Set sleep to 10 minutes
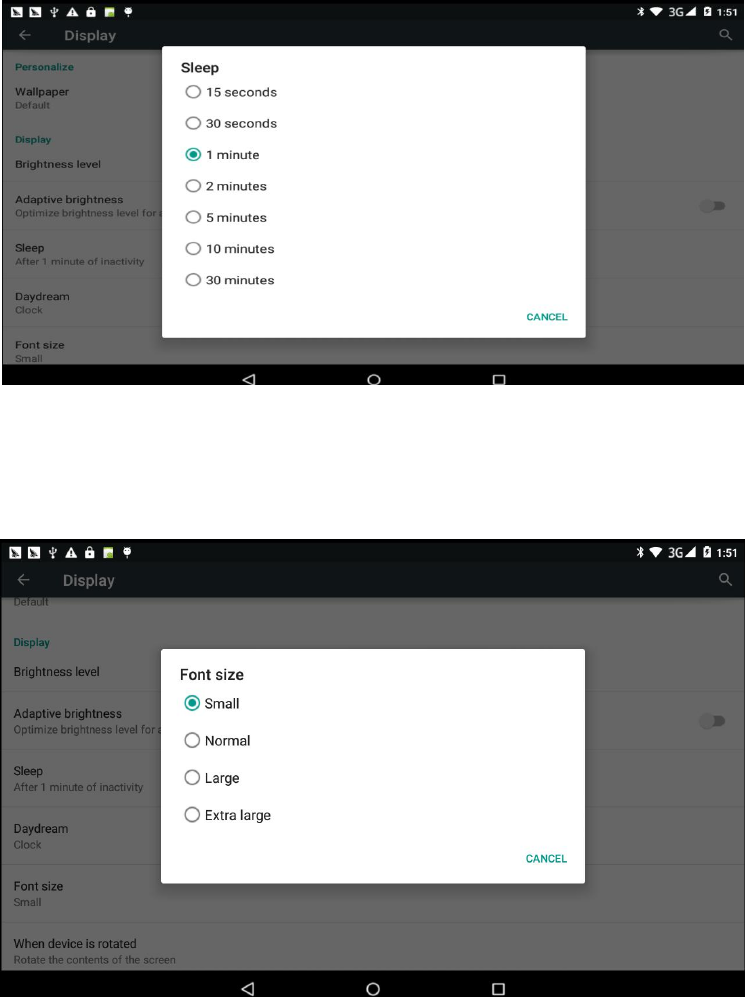745x997 pixels. (x=230, y=249)
